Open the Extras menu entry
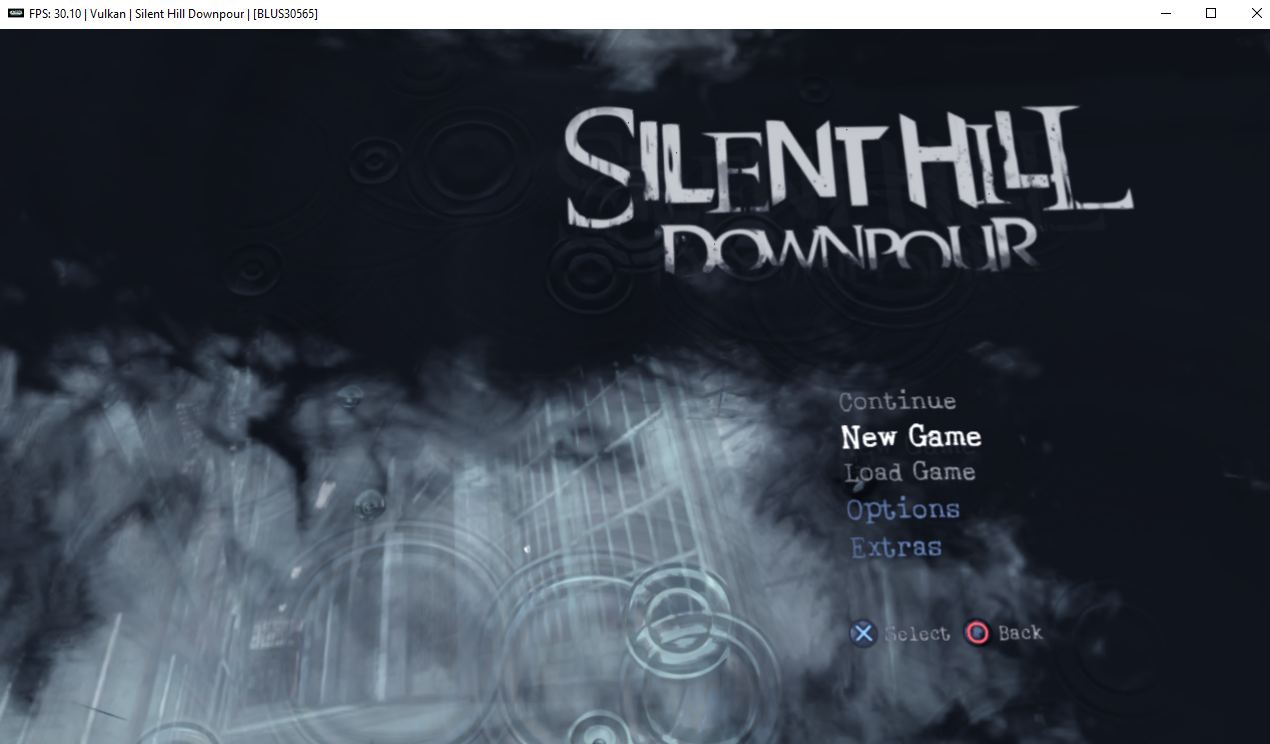The width and height of the screenshot is (1270, 744). [x=896, y=547]
